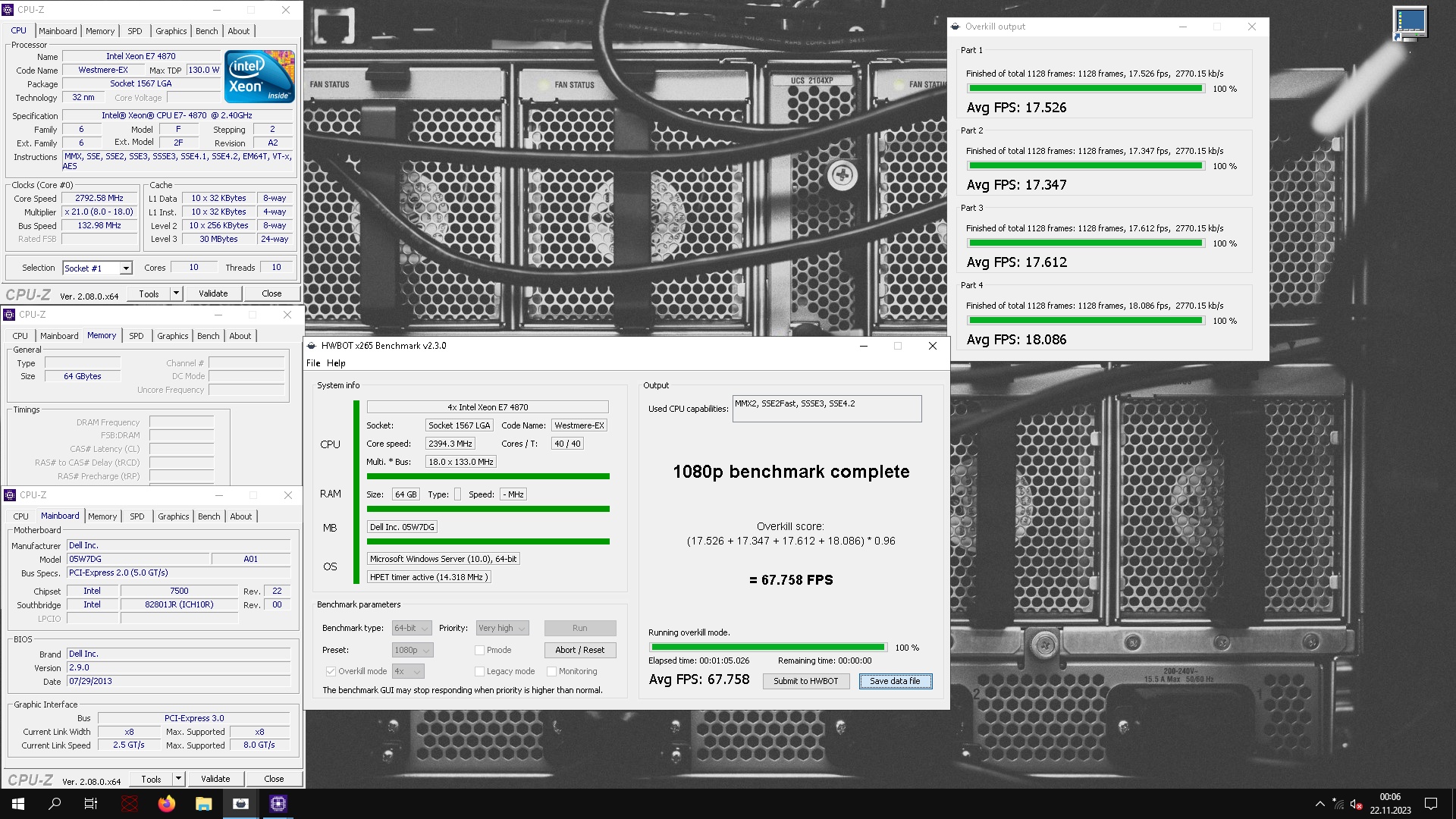Open About tab in CPU-Z Processor window
This screenshot has width=1456, height=819.
coord(239,31)
